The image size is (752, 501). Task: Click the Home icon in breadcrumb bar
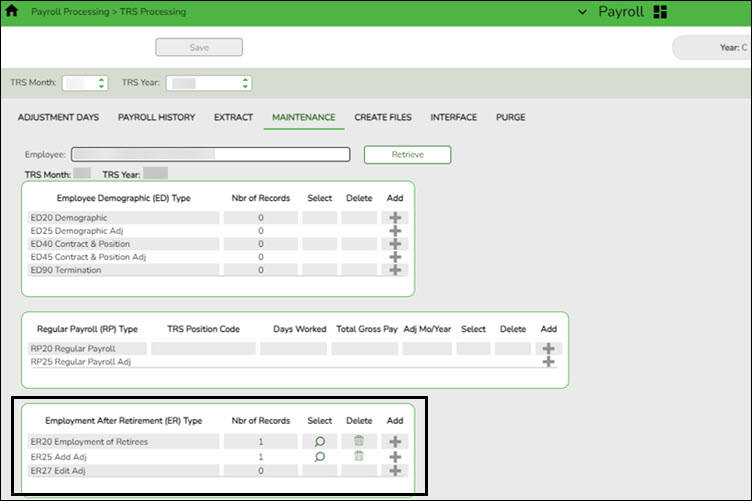(12, 12)
